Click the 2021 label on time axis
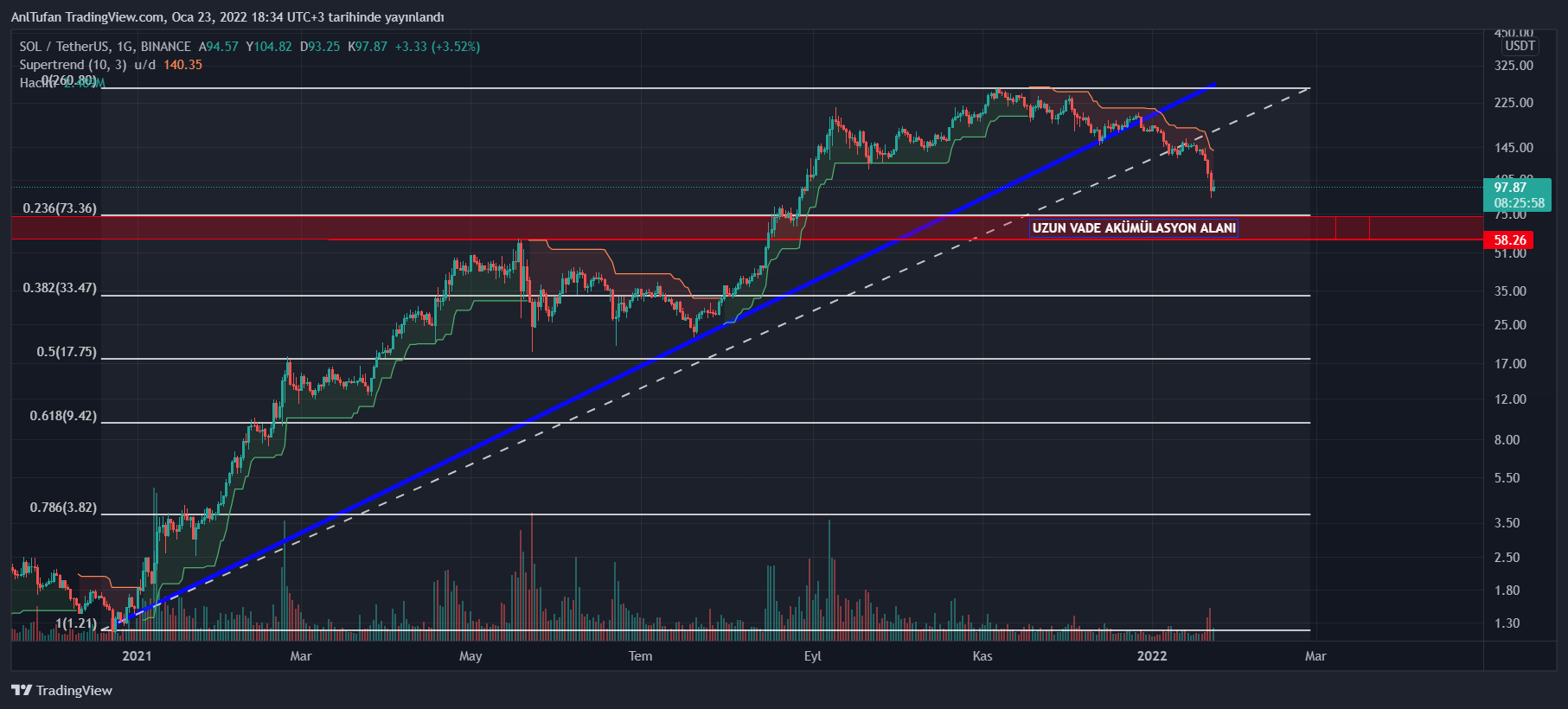This screenshot has height=709, width=1568. [137, 656]
